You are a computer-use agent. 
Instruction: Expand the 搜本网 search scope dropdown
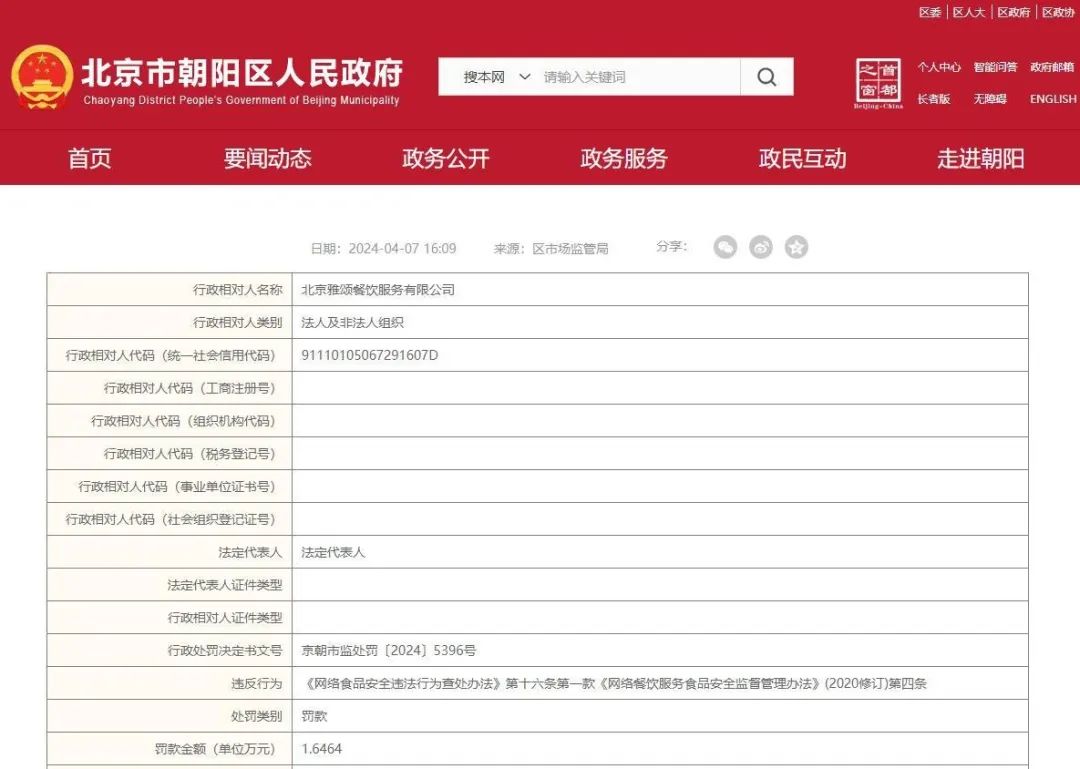pos(497,77)
